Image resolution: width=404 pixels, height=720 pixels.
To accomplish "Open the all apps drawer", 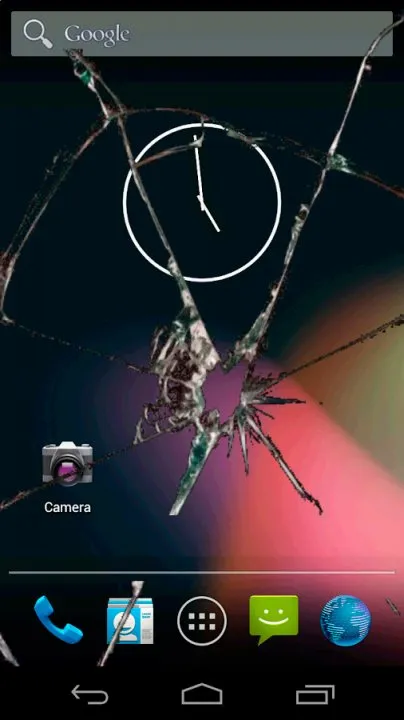I will coord(202,621).
